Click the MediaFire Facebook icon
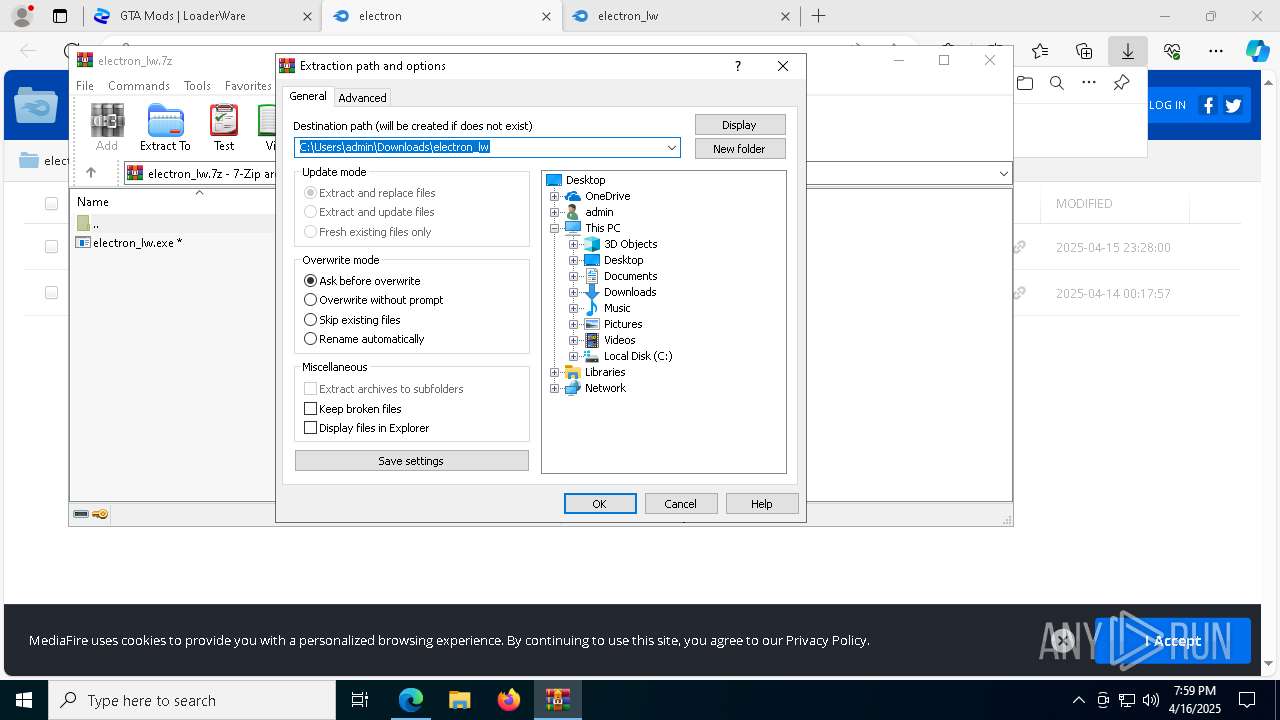 pos(1208,105)
